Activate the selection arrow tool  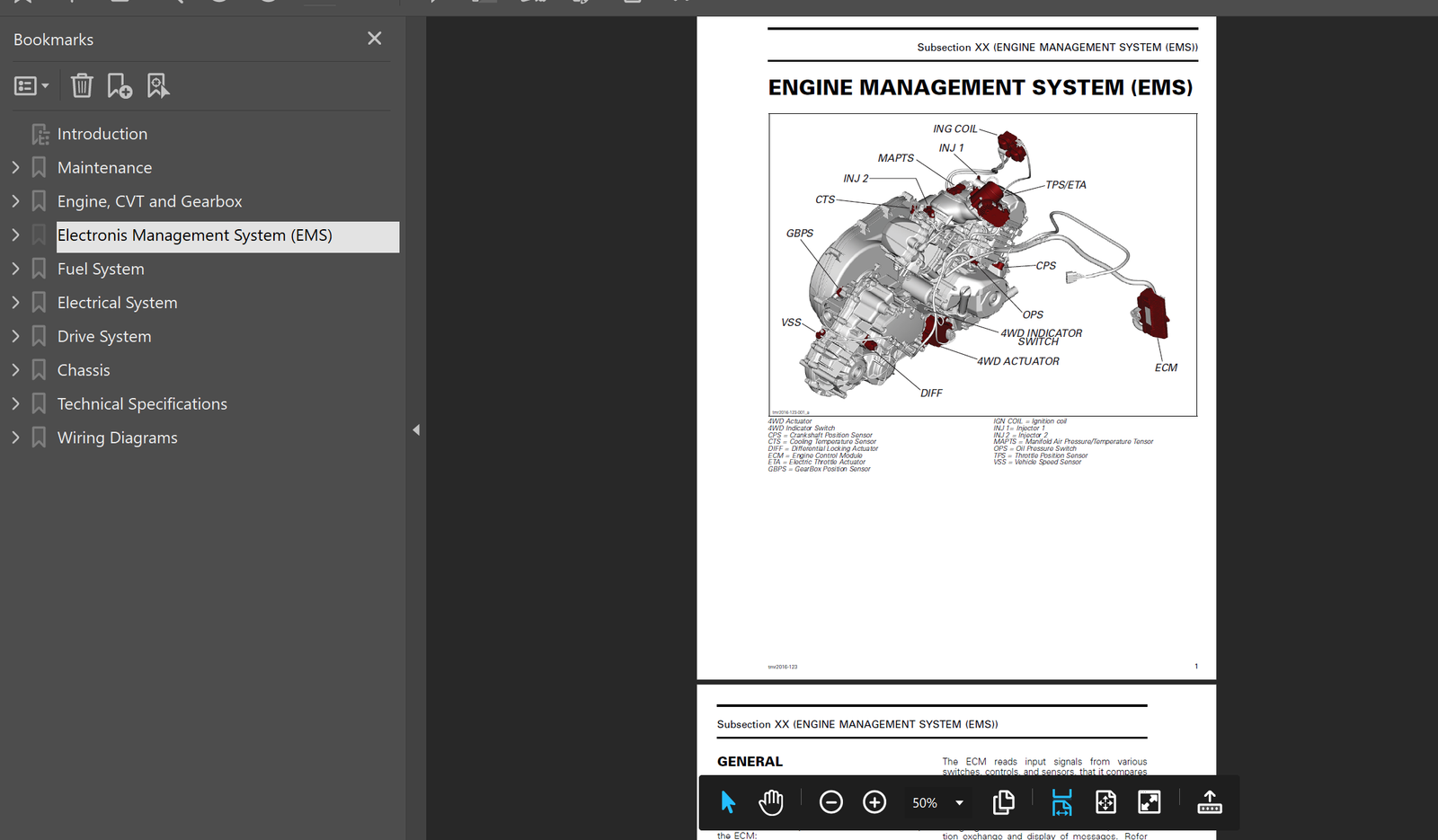tap(728, 802)
